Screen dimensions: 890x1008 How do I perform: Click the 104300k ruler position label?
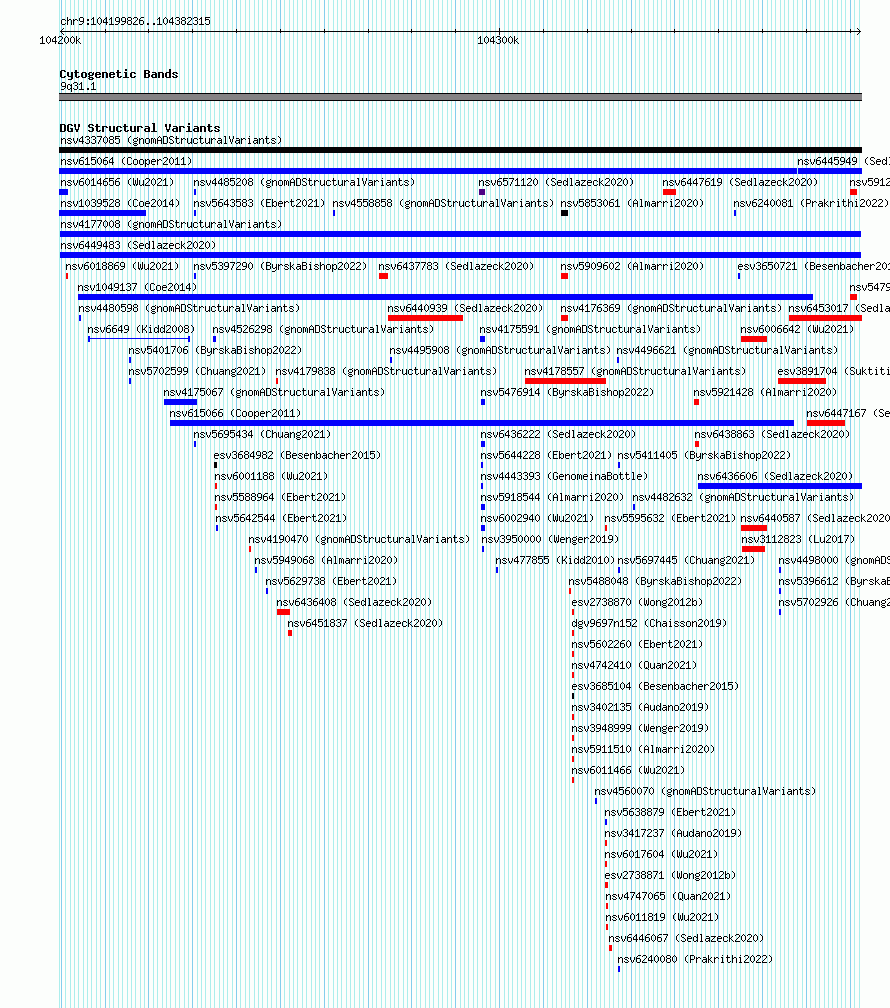[x=498, y=40]
